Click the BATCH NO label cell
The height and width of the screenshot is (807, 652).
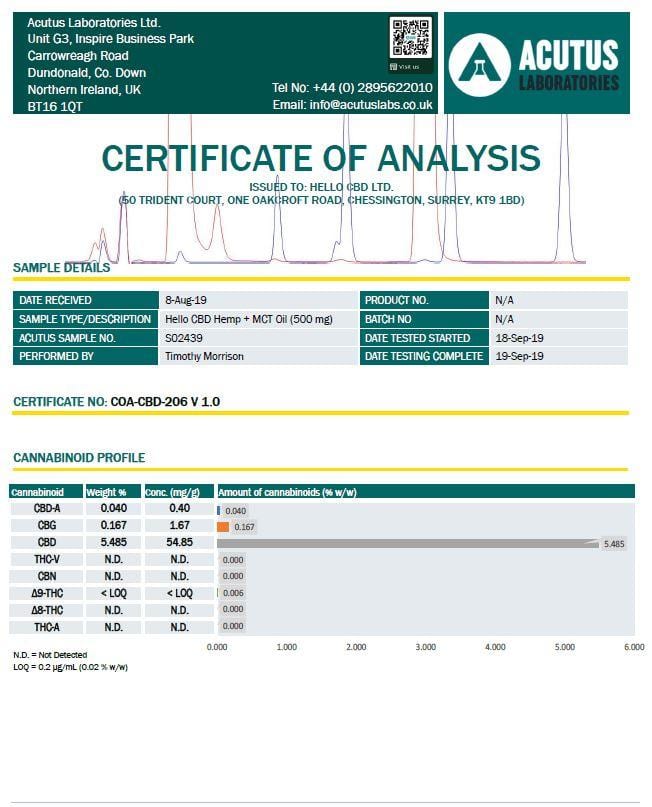pyautogui.click(x=424, y=319)
